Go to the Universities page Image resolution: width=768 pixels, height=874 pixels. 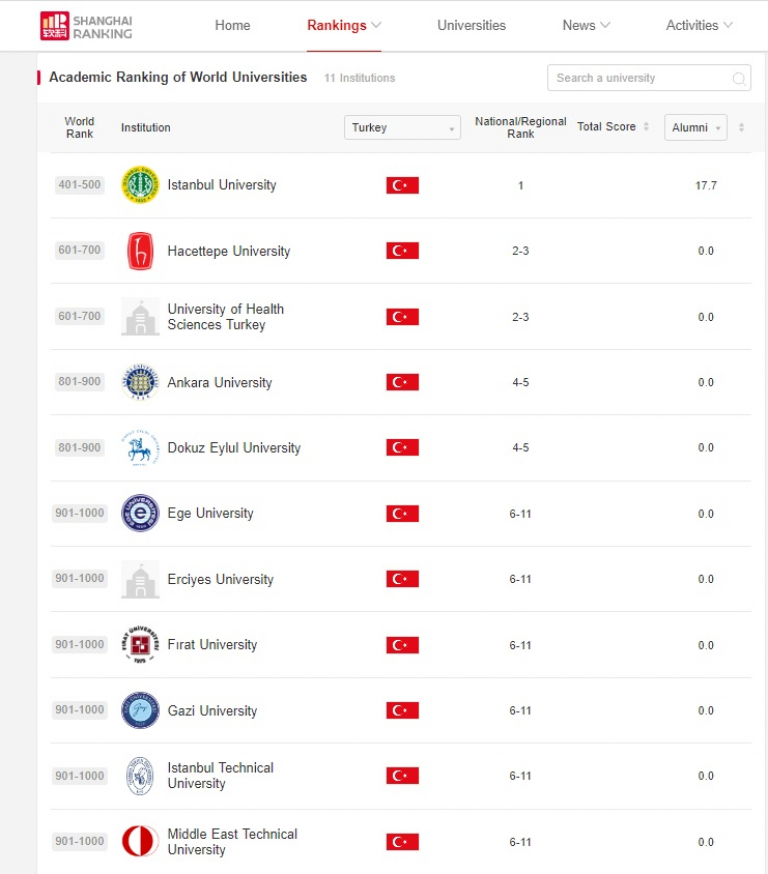pos(472,26)
